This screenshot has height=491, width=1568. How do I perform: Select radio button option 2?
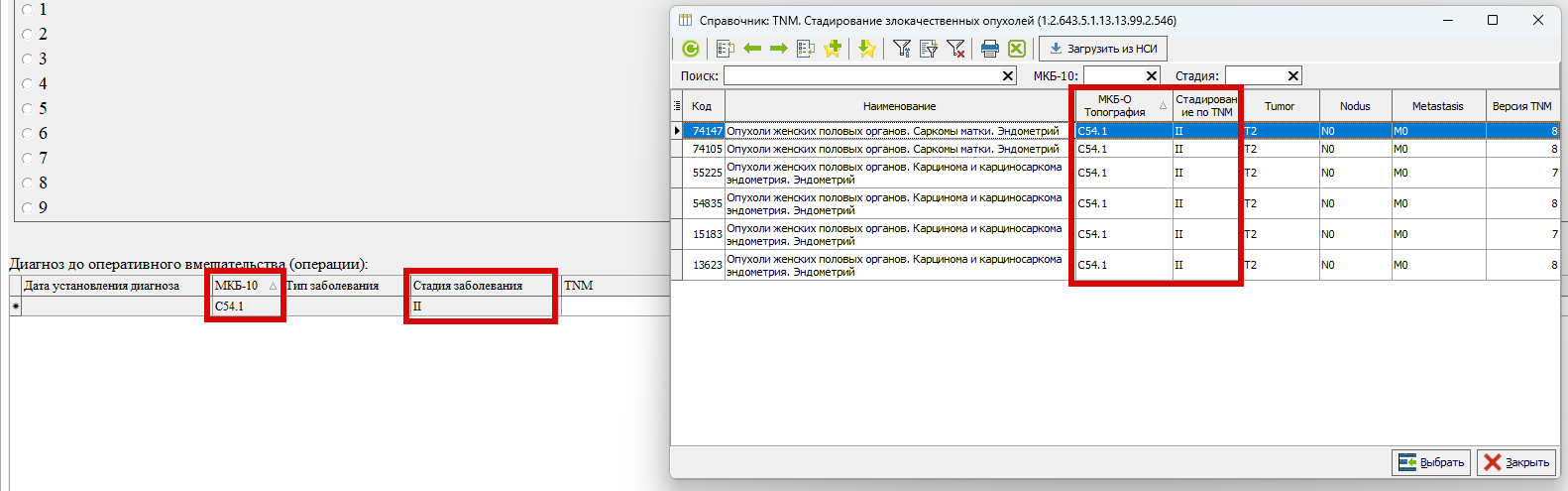[x=28, y=34]
